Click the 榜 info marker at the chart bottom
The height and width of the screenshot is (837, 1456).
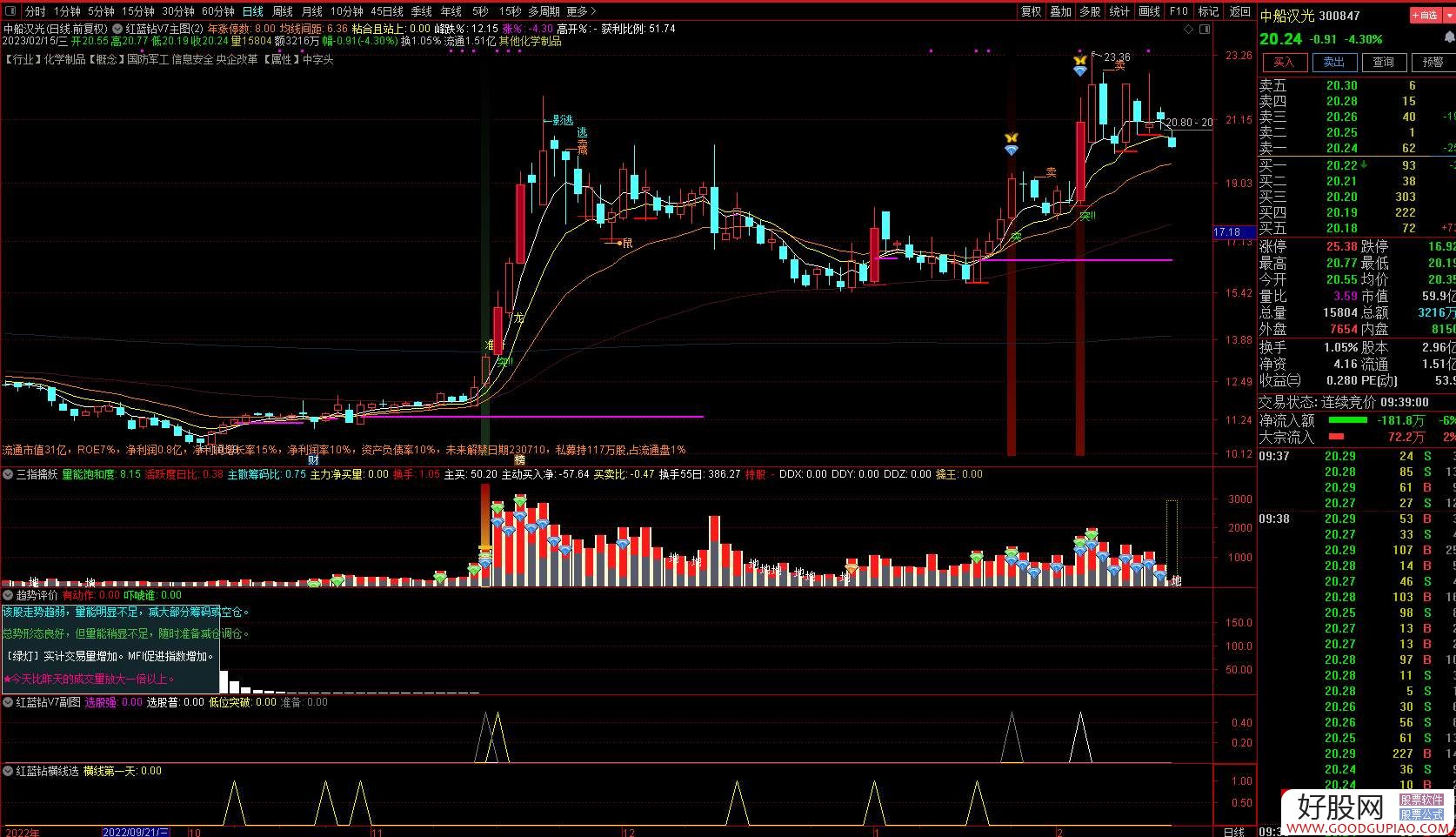tap(519, 460)
